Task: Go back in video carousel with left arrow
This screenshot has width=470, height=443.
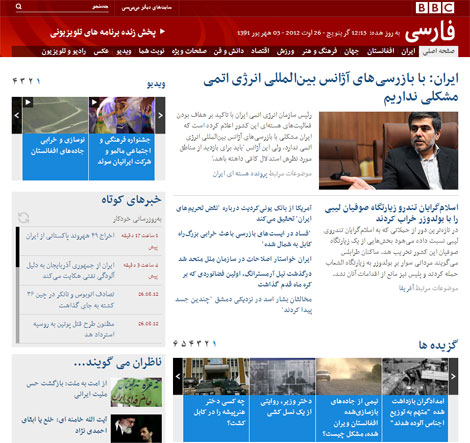Action: pyautogui.click(x=17, y=115)
